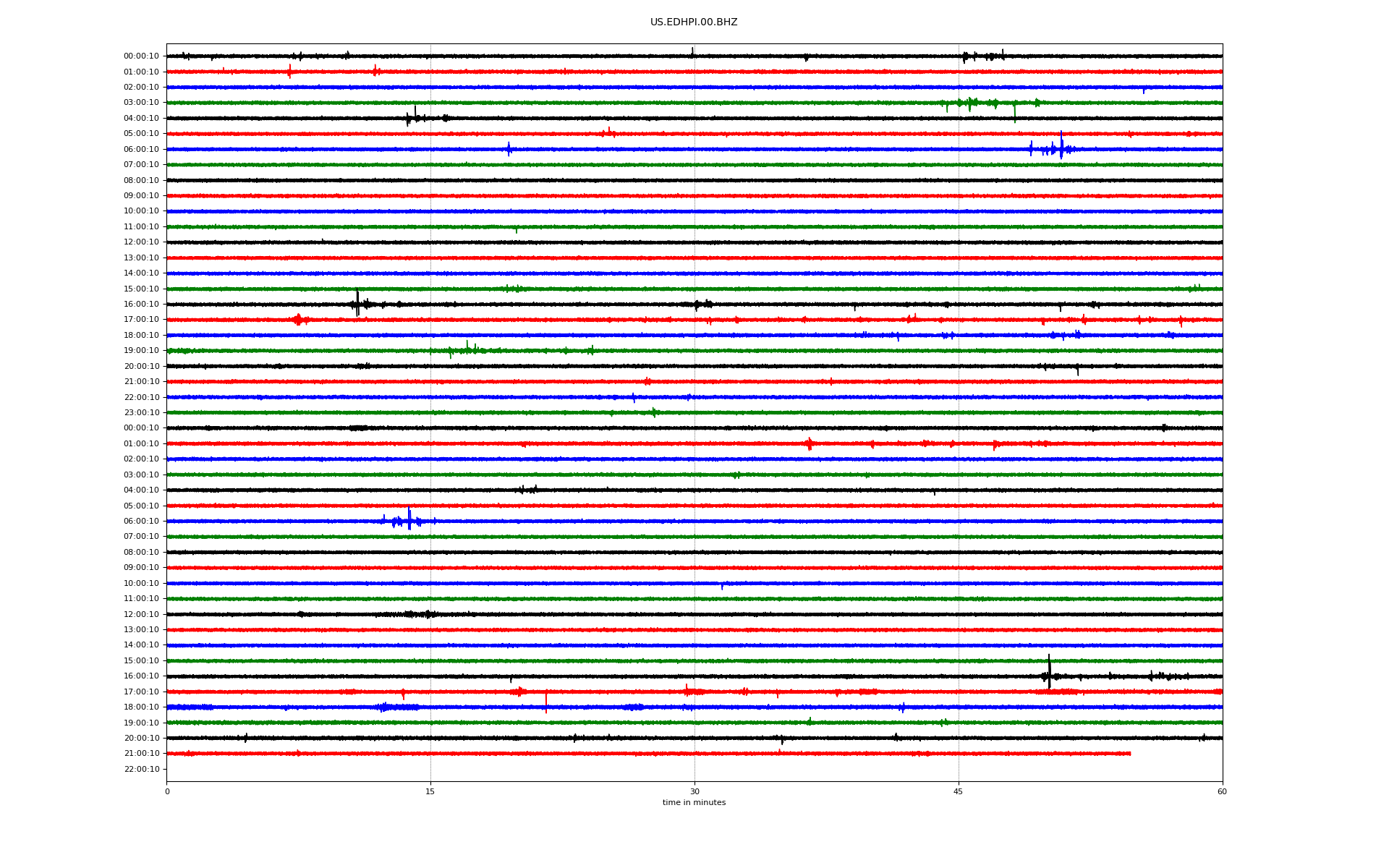Click the topmost 00:00:10 row label
Screen dimensions: 1389x868
click(141, 56)
